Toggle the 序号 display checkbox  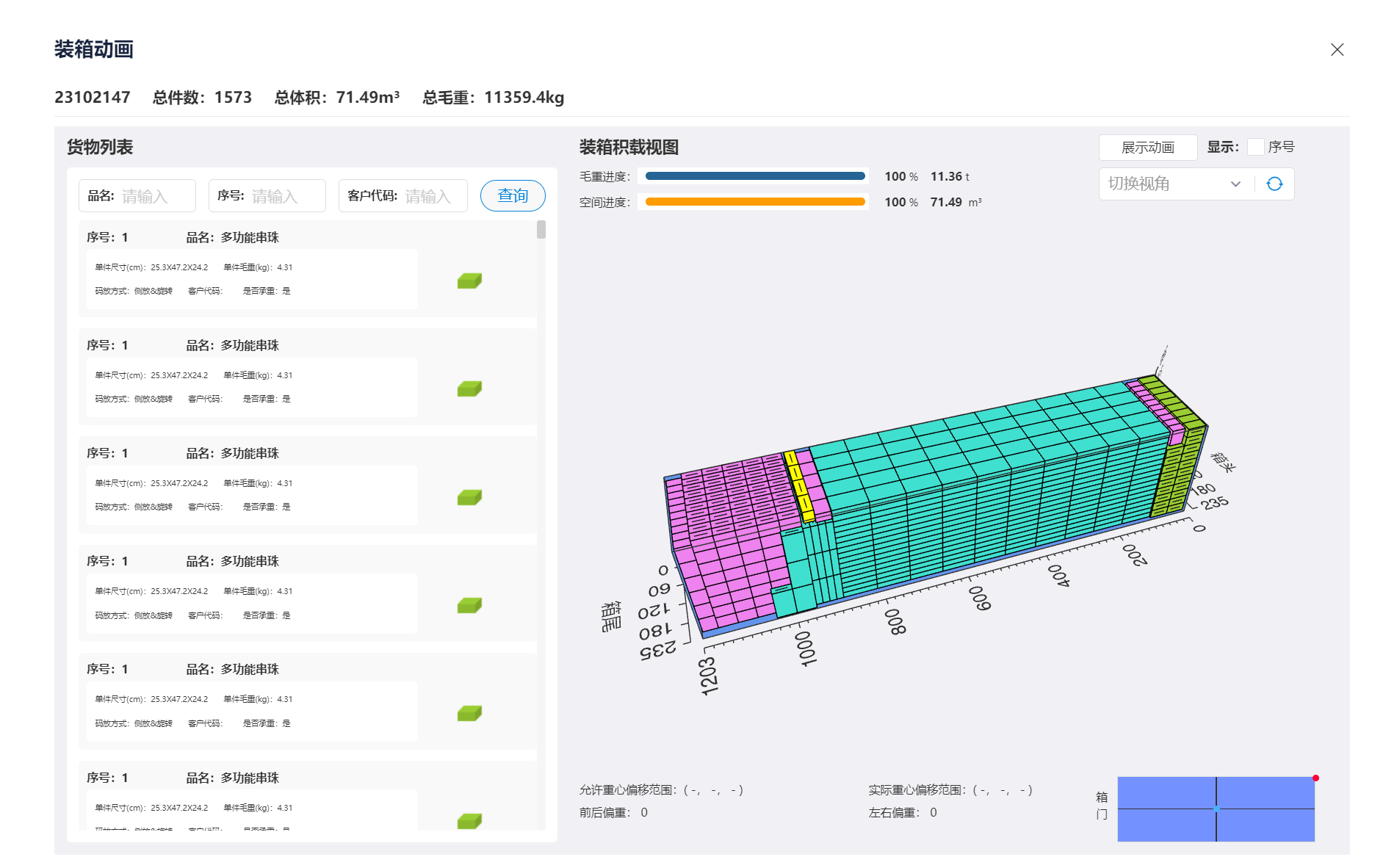pos(1256,147)
